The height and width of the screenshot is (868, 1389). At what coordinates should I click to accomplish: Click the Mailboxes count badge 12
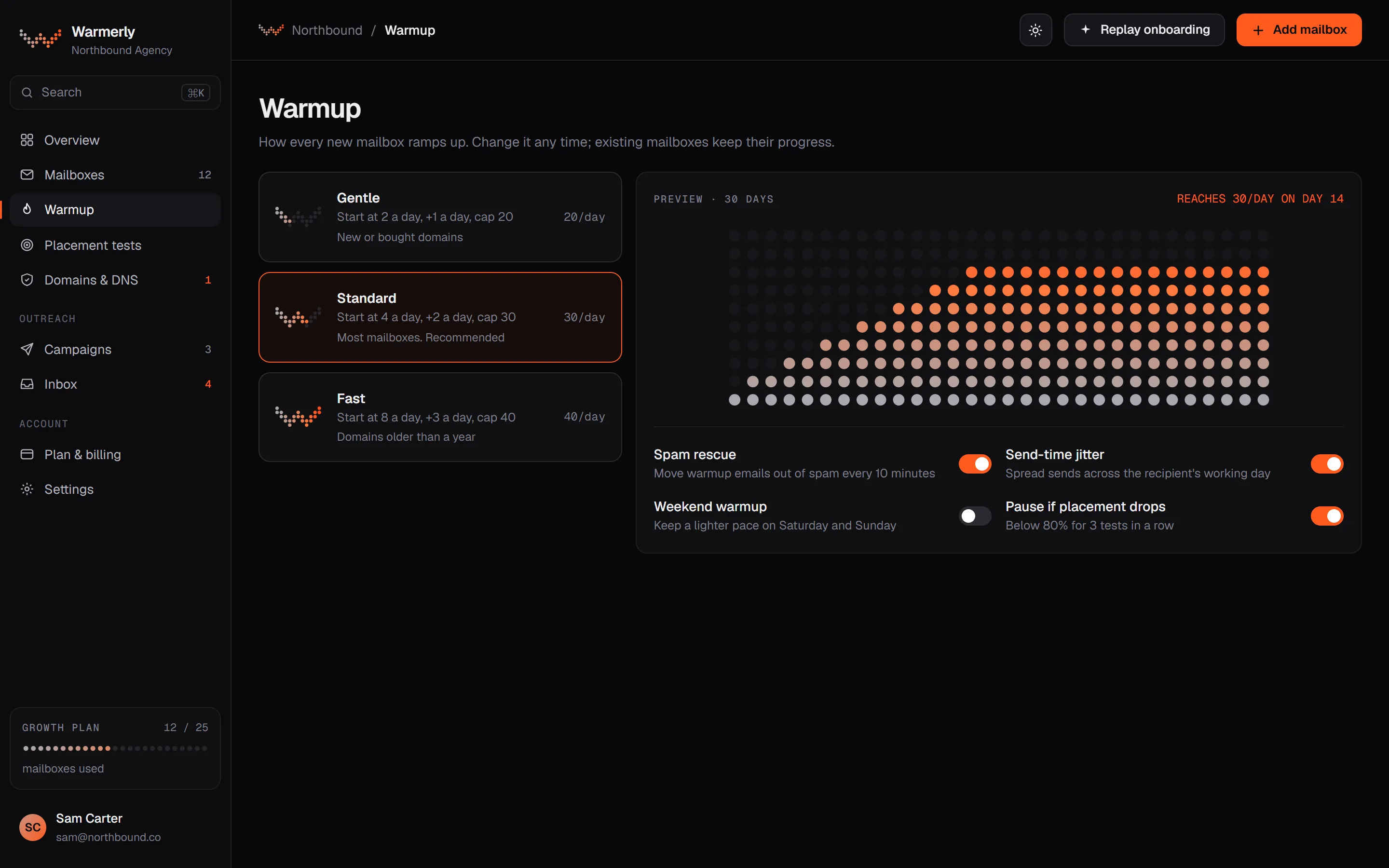point(205,175)
